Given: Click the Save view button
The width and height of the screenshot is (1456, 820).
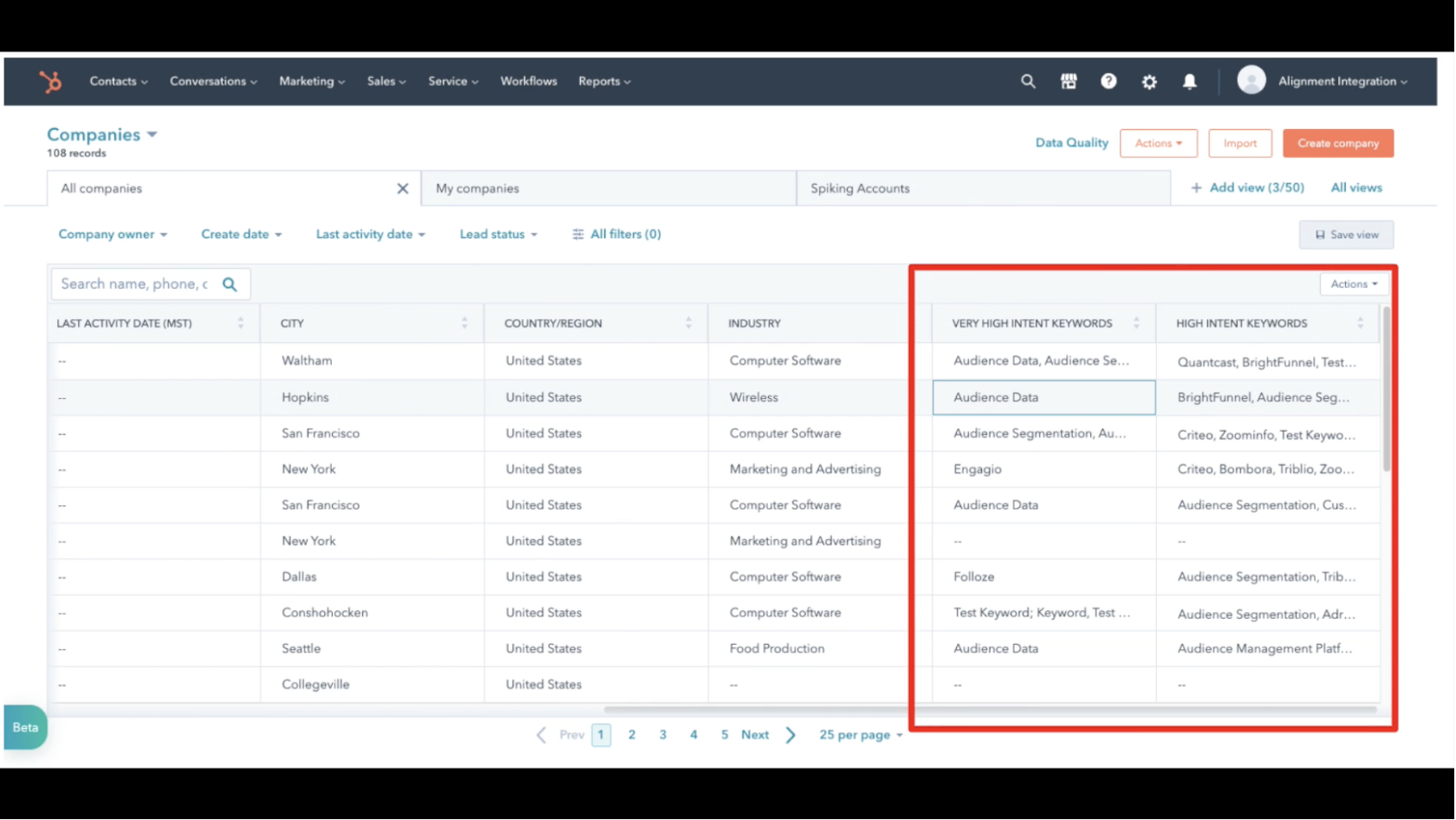Looking at the screenshot, I should 1348,236.
